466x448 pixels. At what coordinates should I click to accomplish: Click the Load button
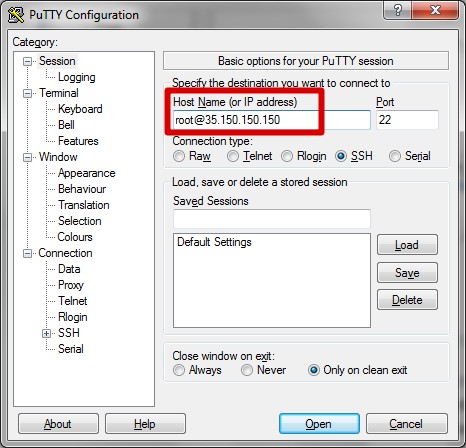point(407,245)
